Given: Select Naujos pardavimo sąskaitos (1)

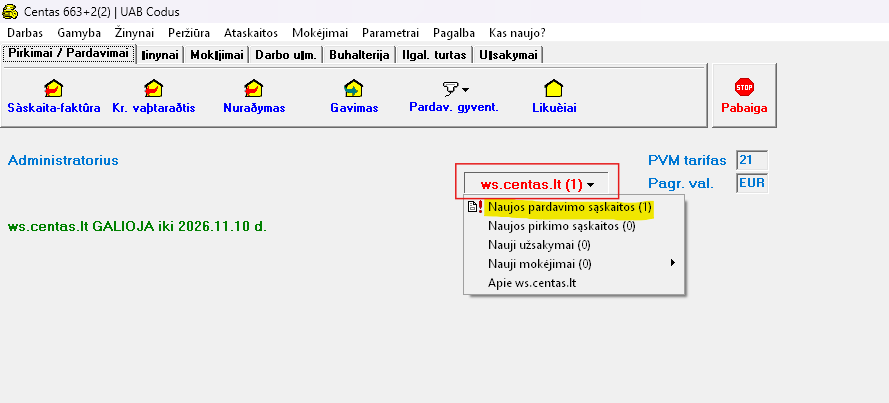Looking at the screenshot, I should pos(574,207).
